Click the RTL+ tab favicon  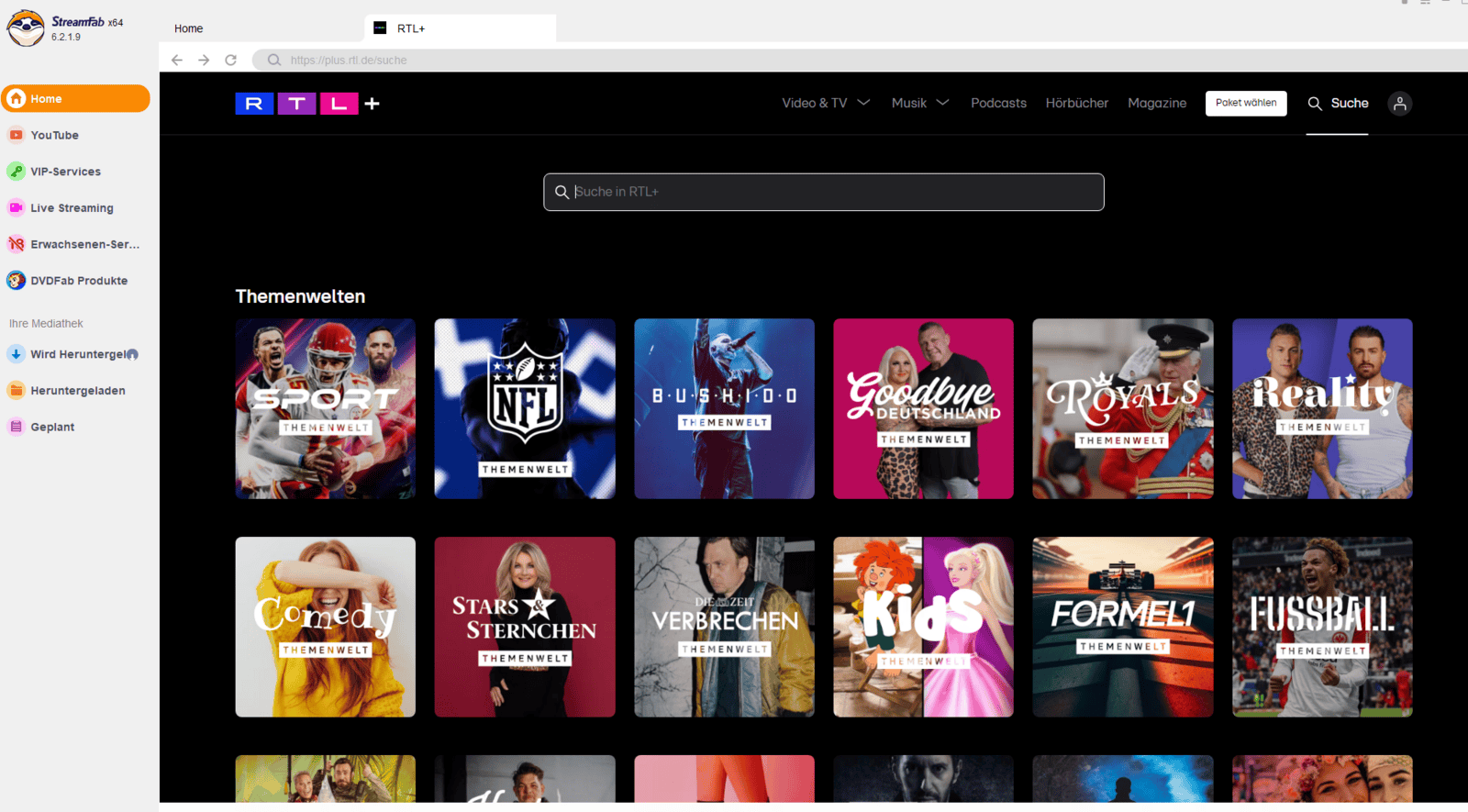380,28
